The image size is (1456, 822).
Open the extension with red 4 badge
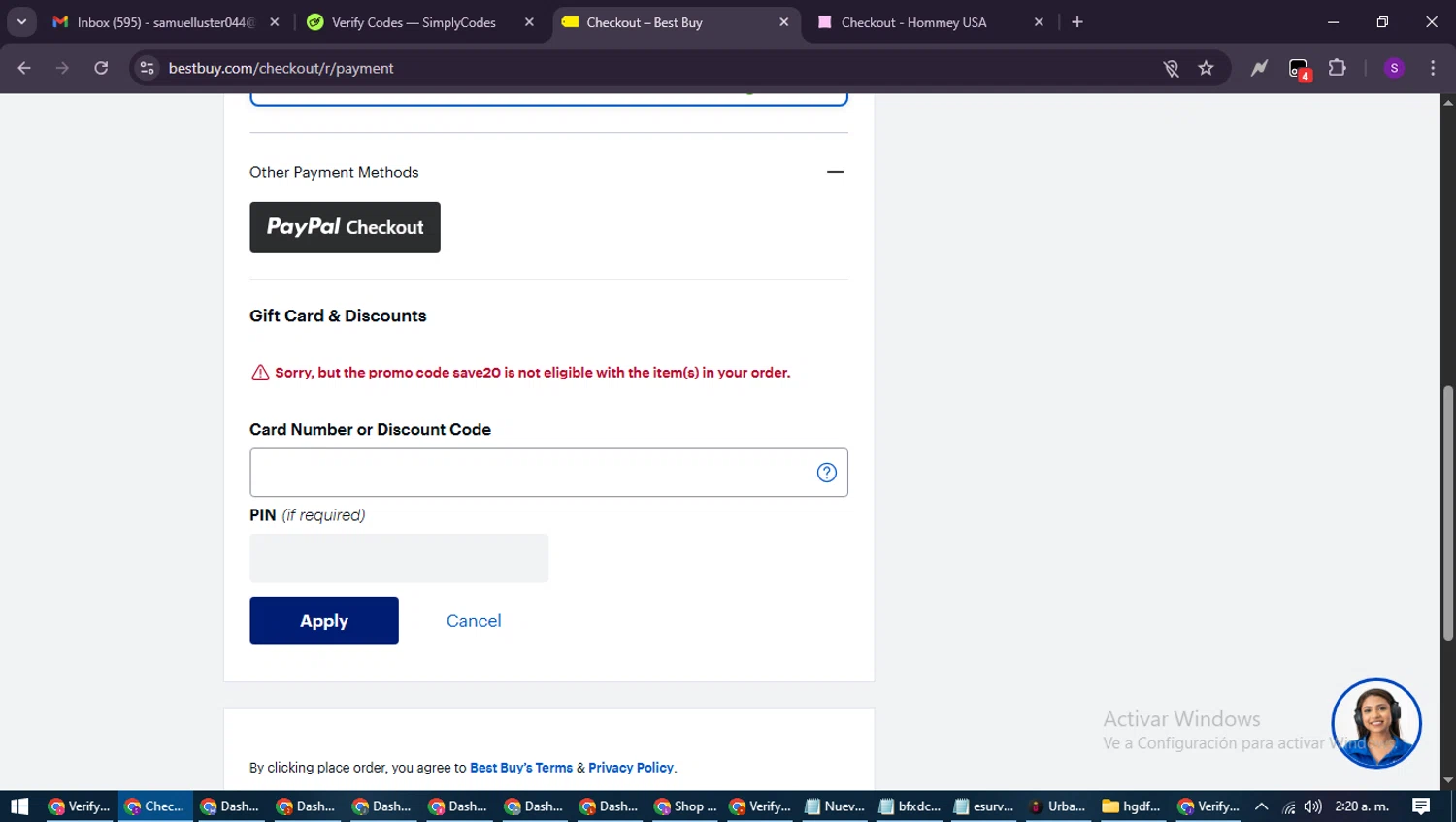(1299, 68)
